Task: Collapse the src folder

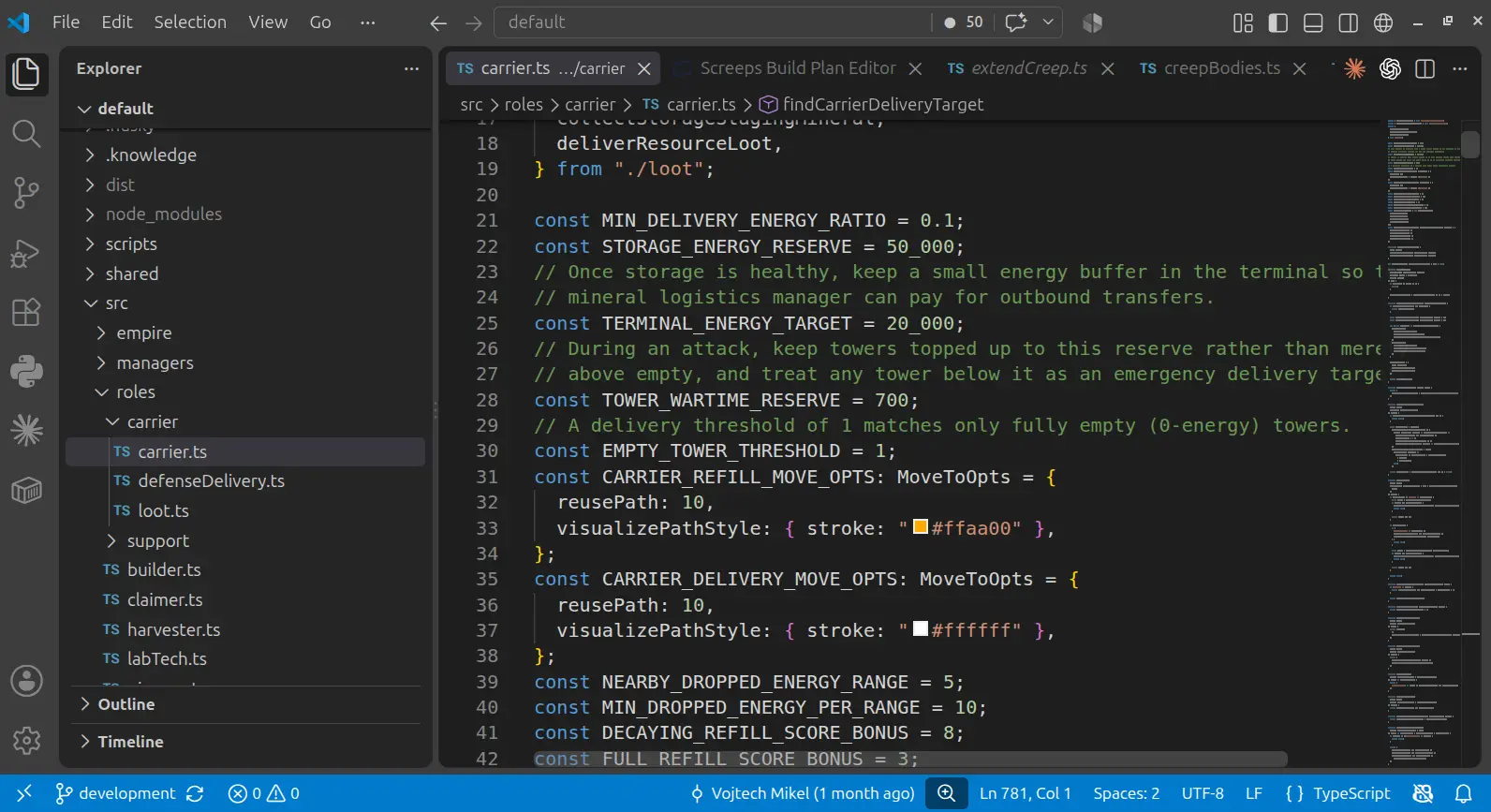Action: pos(91,303)
